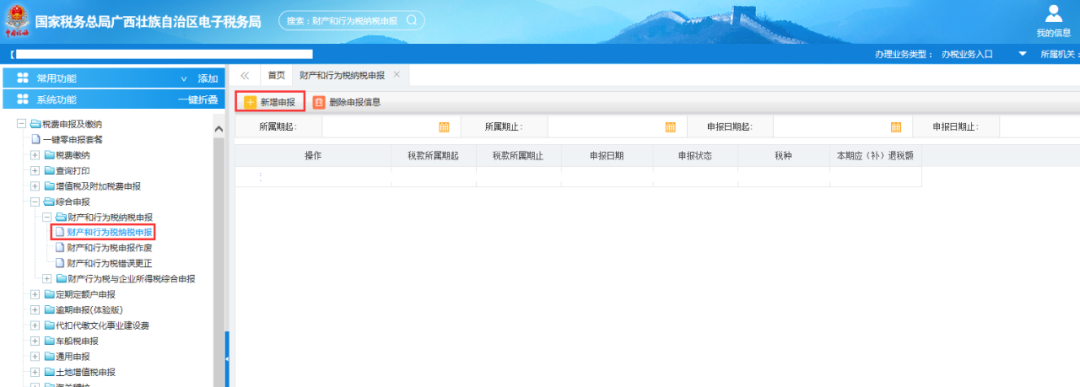Click 添加 in 常用功能 header
1080x387 pixels.
tap(208, 79)
